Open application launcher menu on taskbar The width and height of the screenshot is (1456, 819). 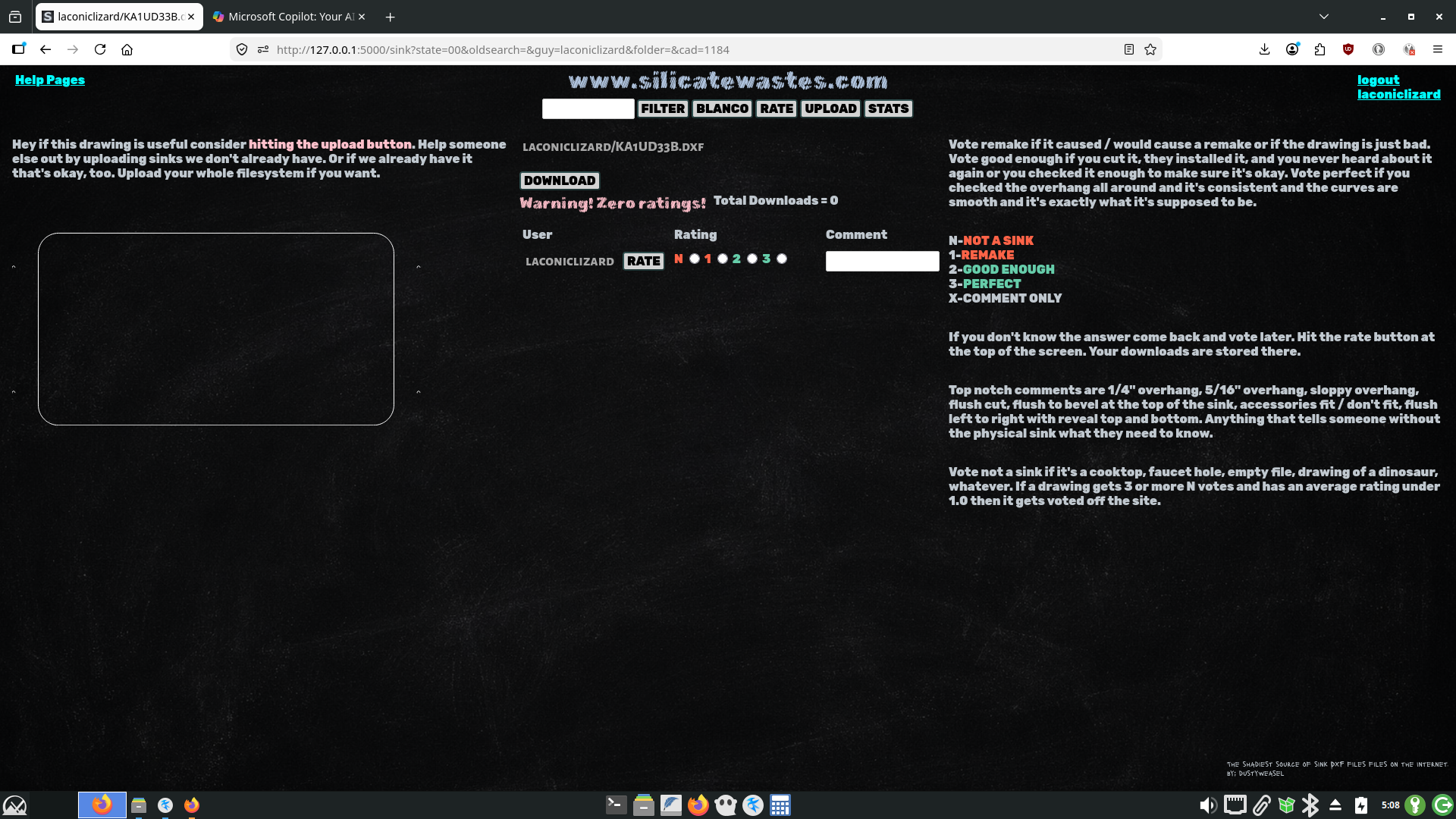coord(15,805)
